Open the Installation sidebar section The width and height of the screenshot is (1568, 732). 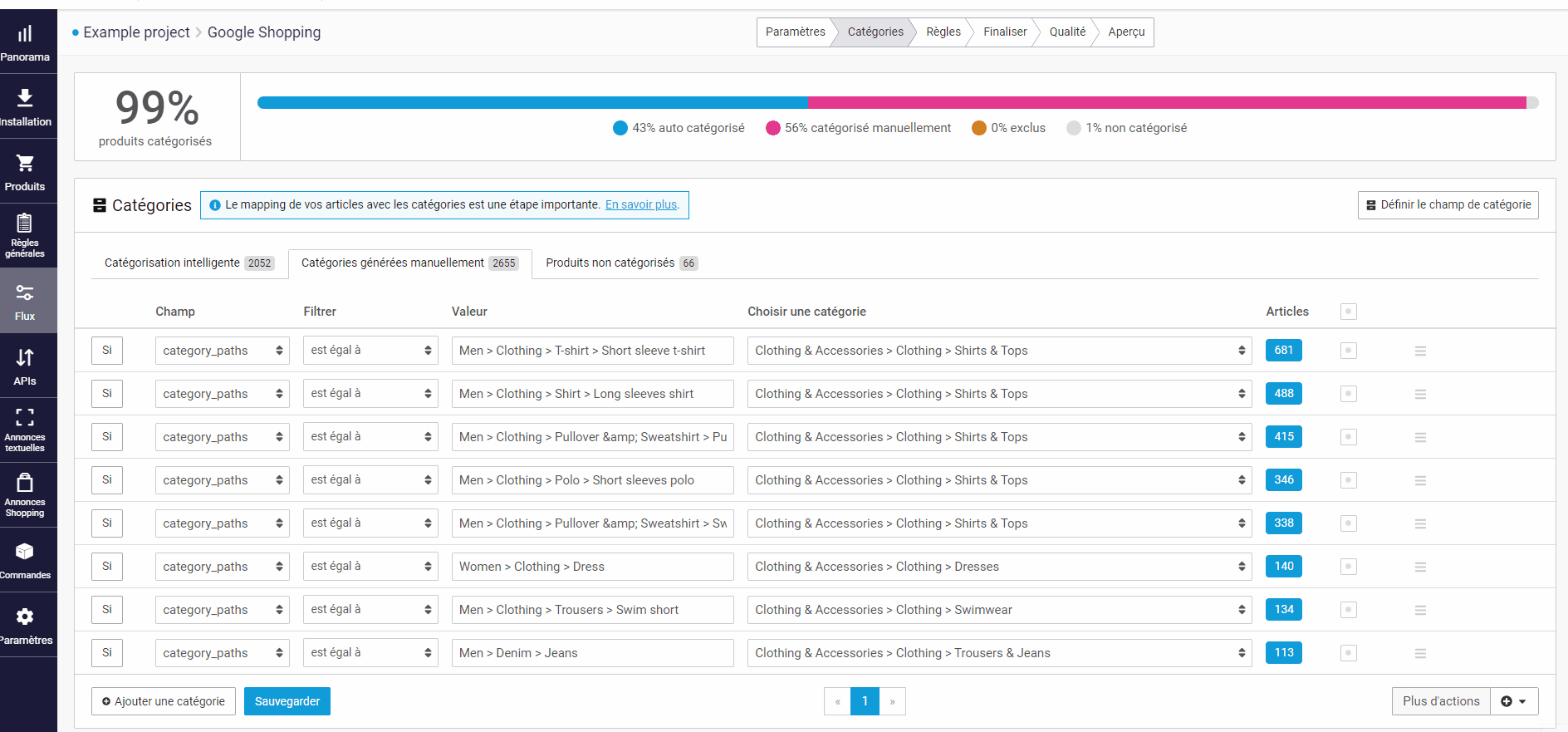pyautogui.click(x=25, y=107)
